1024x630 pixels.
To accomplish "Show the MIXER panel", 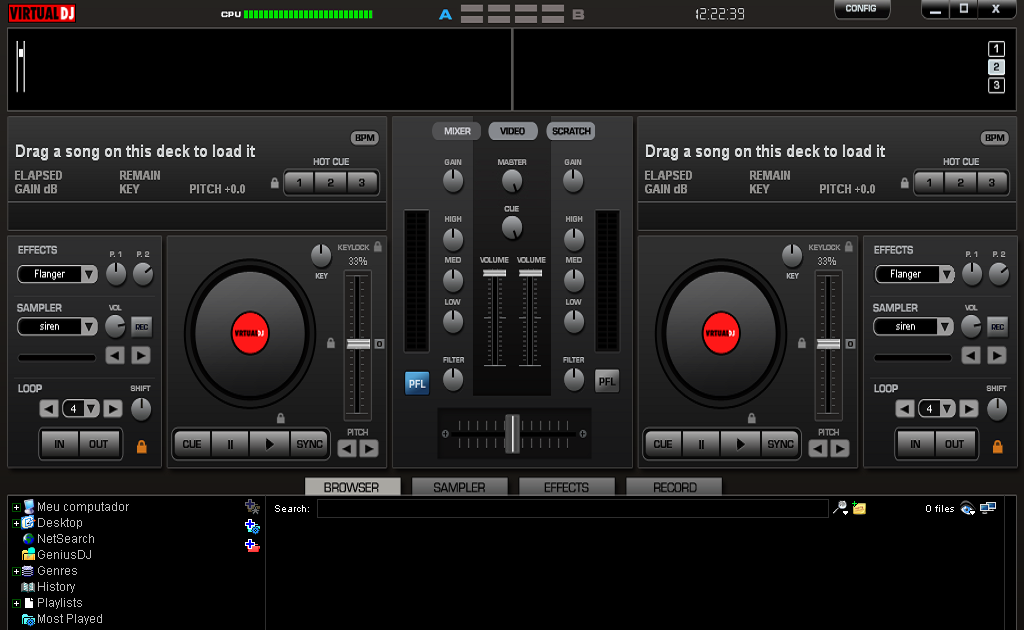I will (x=456, y=131).
